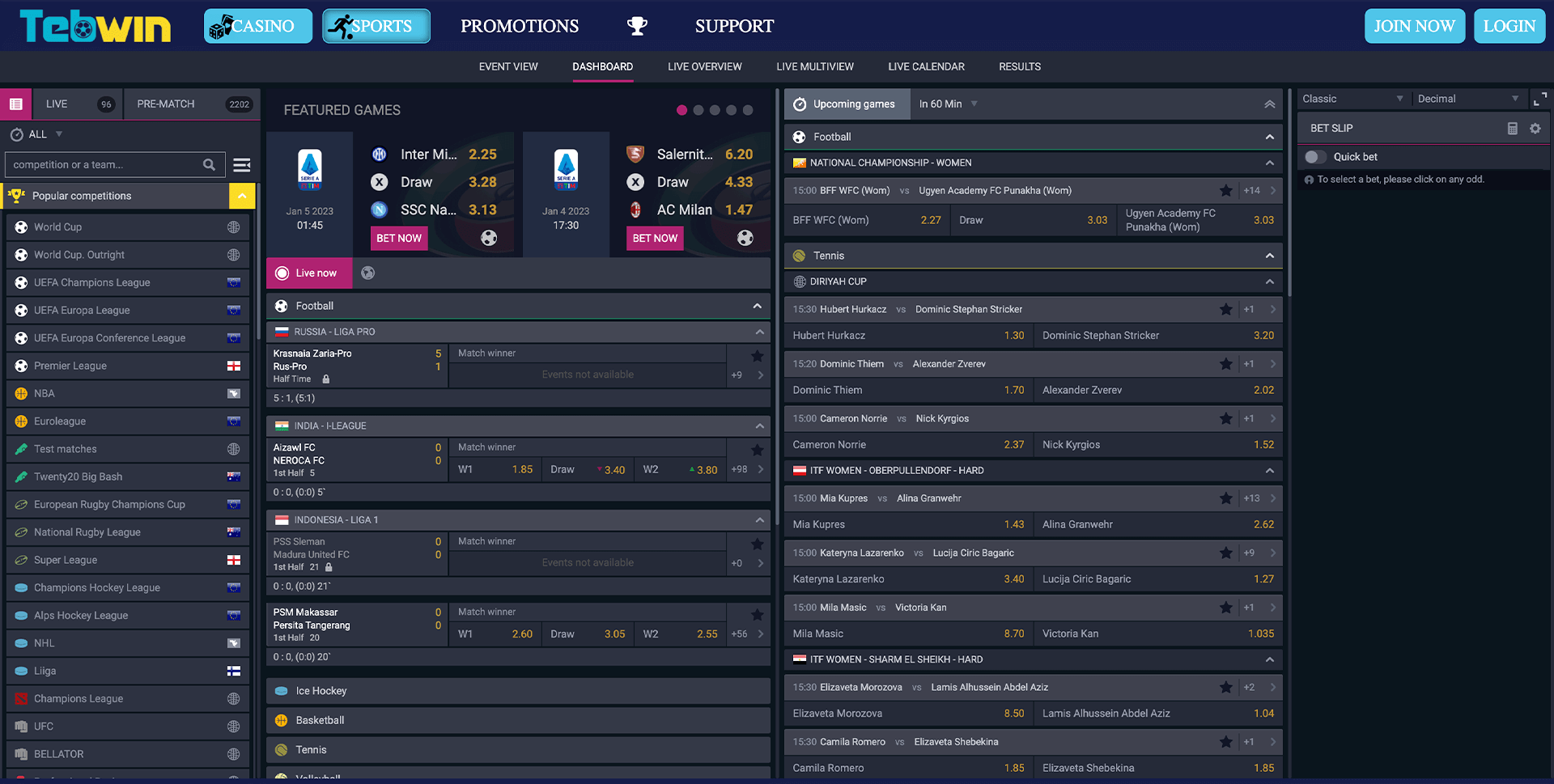Favorite the PSS Sleman match star
Screen dimensions: 1554x784
(757, 544)
